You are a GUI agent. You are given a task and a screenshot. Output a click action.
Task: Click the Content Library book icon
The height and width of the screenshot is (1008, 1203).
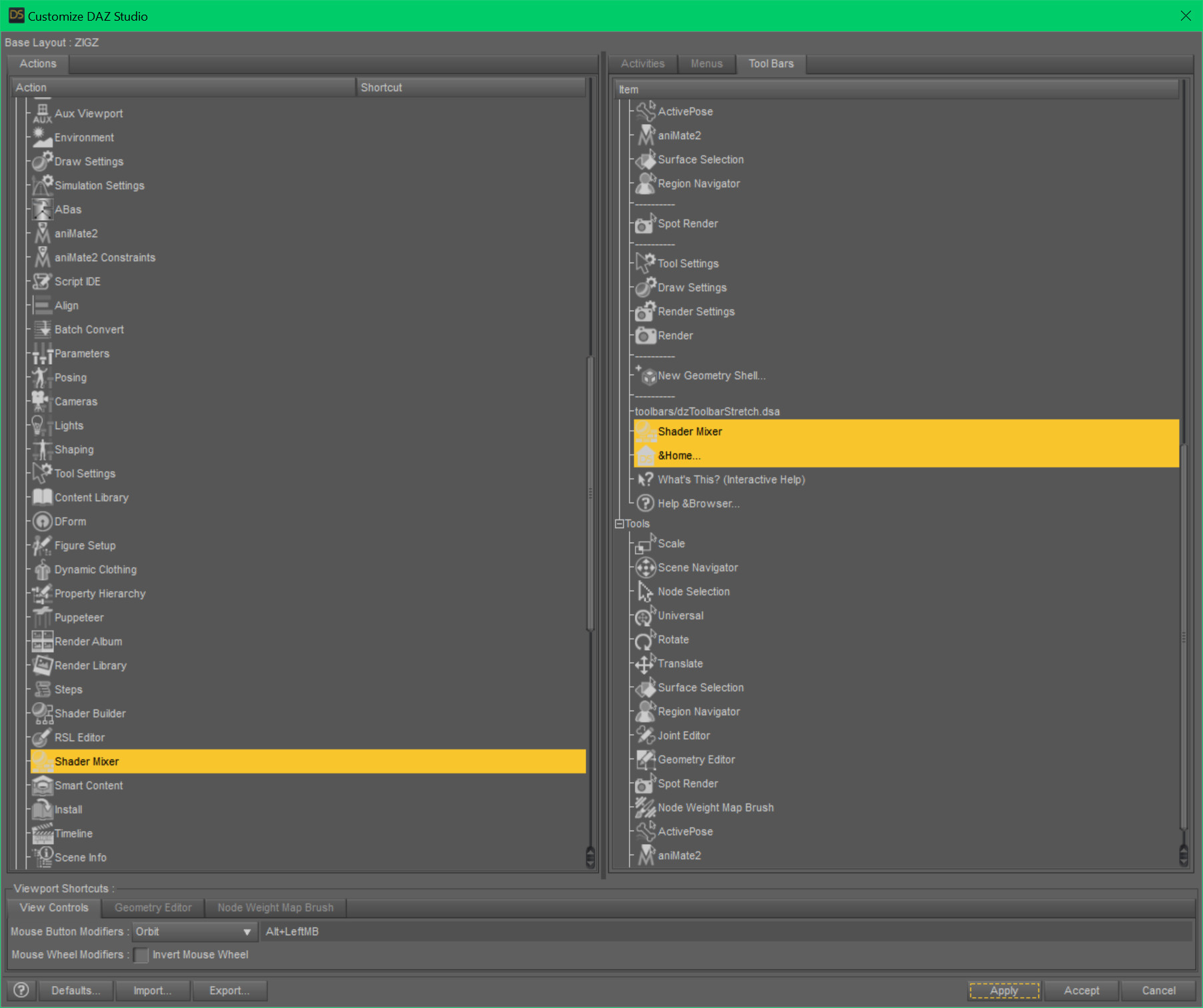pos(42,497)
